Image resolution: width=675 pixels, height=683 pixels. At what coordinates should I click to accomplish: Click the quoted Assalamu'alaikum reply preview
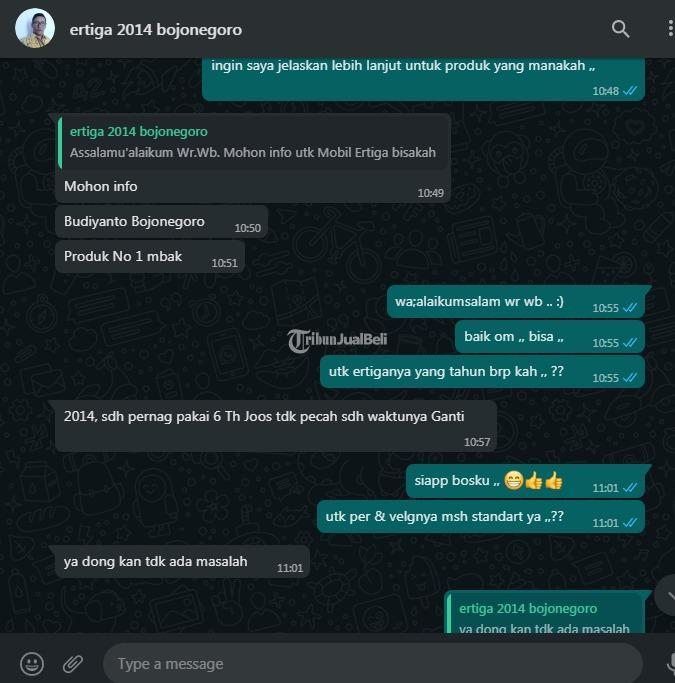tap(254, 143)
